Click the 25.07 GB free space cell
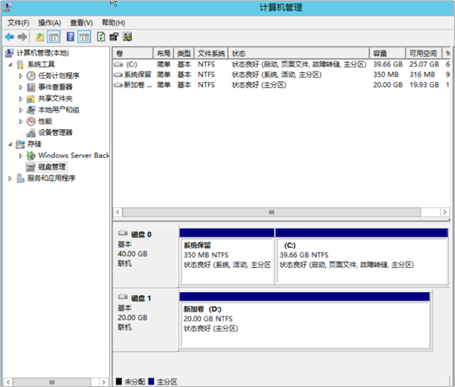Image resolution: width=455 pixels, height=387 pixels. [x=424, y=64]
